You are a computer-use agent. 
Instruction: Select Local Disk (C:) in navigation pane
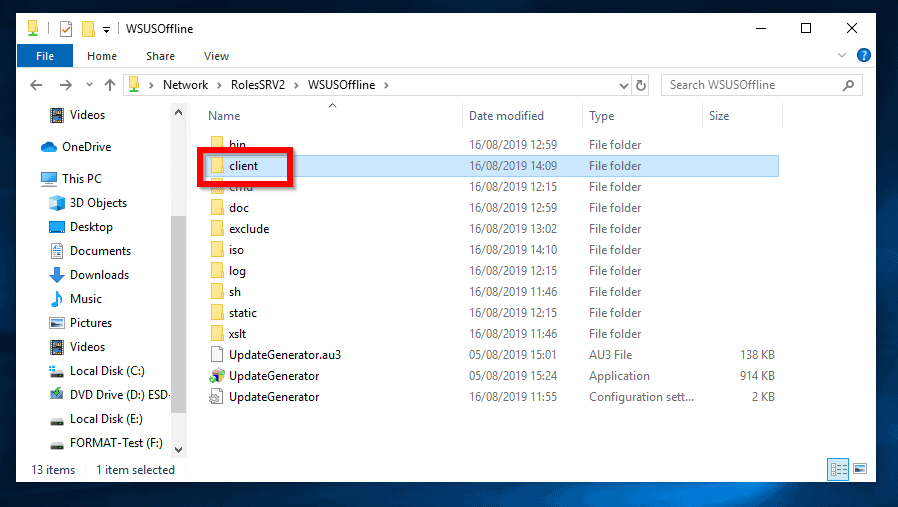107,371
